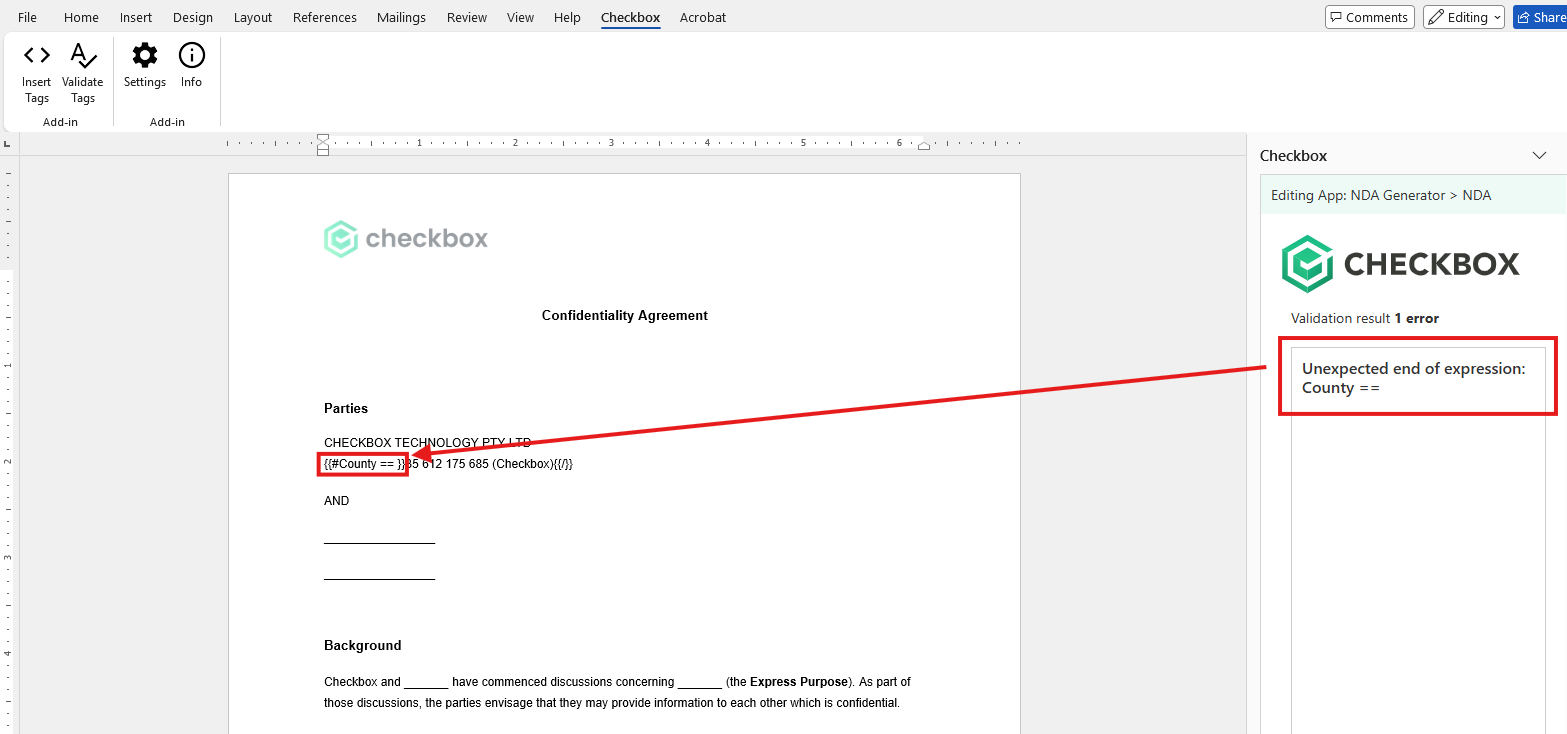Viewport: 1567px width, 734px height.
Task: Click the word 'AND' in the document
Action: point(337,501)
